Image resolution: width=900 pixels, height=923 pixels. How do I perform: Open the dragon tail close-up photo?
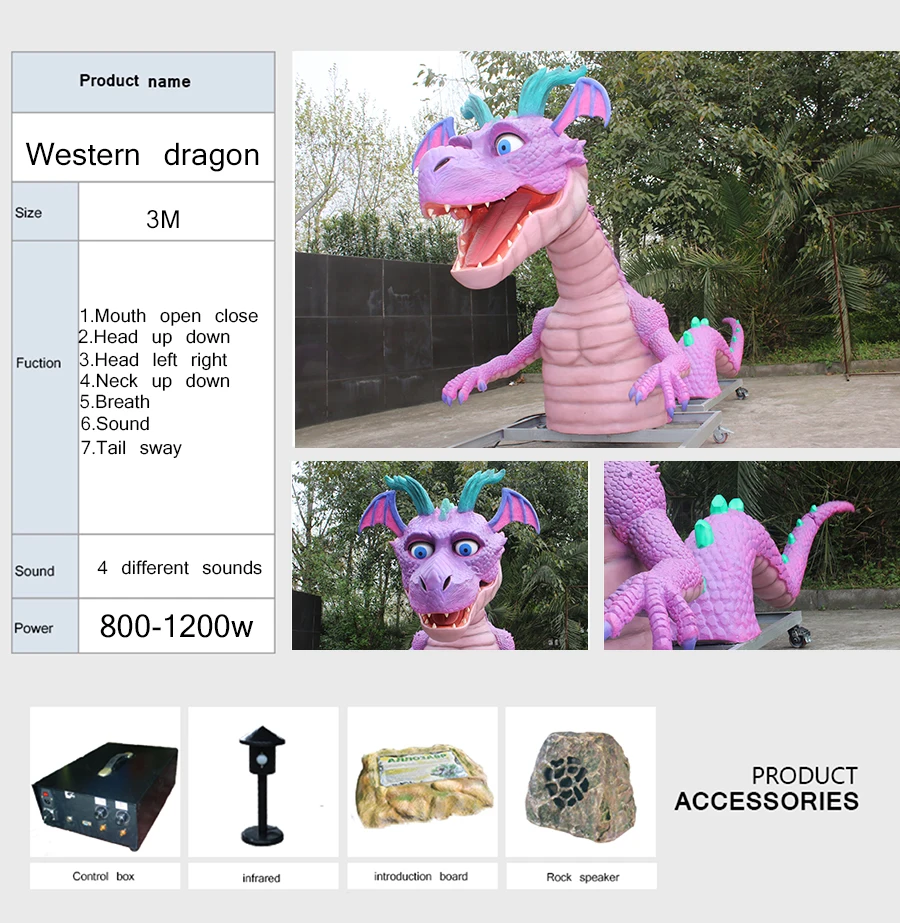(752, 556)
